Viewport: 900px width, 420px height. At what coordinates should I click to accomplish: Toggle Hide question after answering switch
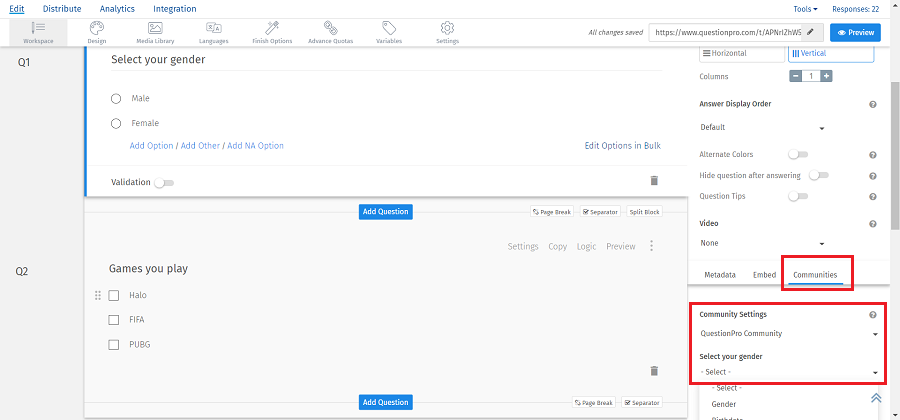(x=818, y=175)
